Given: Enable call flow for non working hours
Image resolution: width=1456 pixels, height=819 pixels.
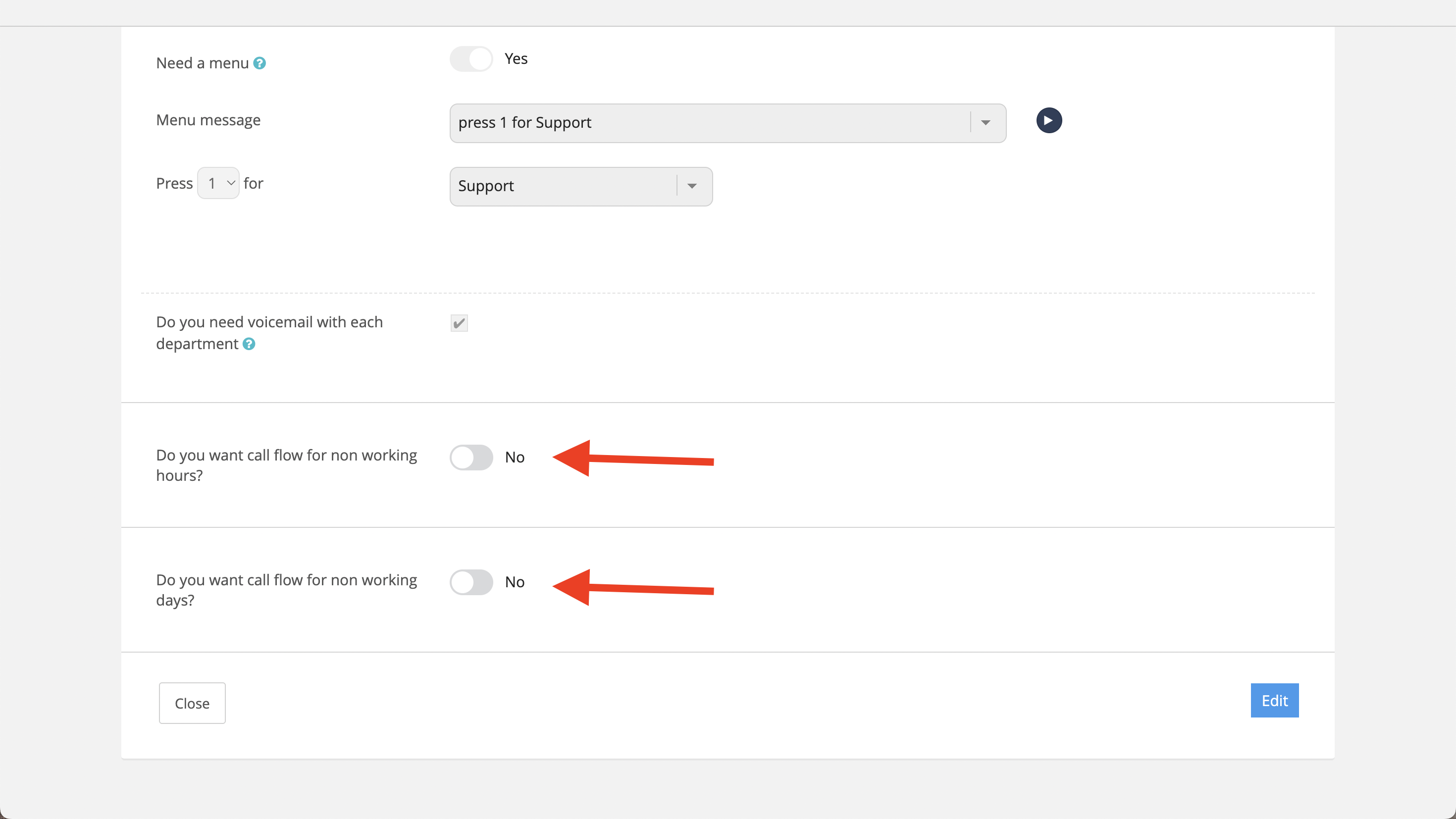Looking at the screenshot, I should 471,457.
